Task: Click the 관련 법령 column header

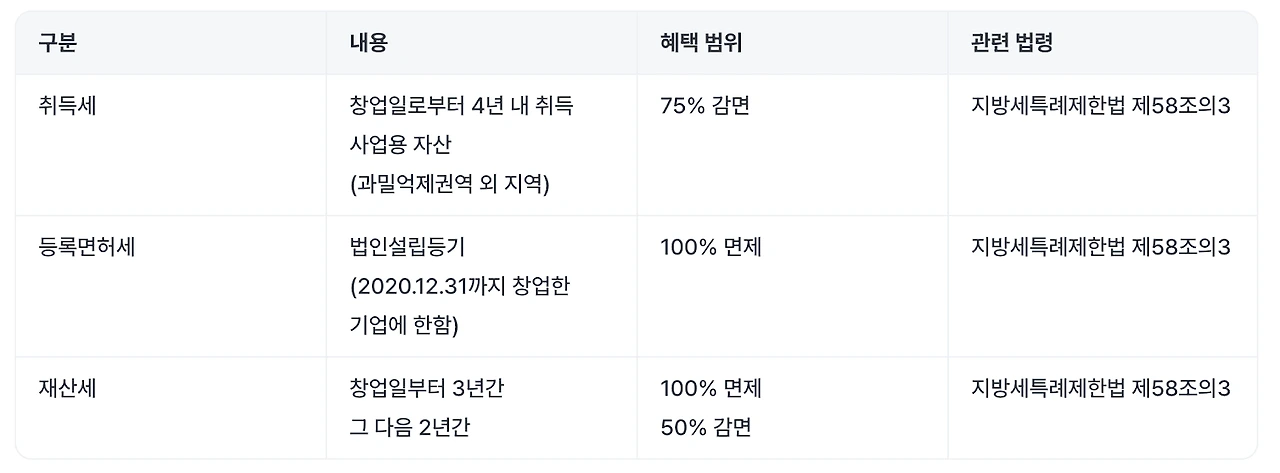Action: [x=1012, y=43]
